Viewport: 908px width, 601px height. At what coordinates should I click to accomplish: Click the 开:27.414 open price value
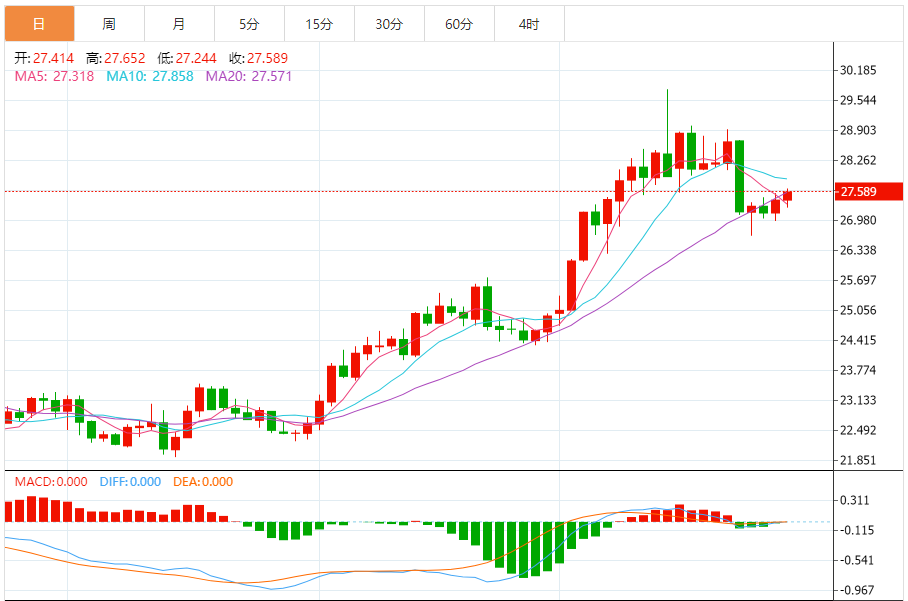(44, 58)
